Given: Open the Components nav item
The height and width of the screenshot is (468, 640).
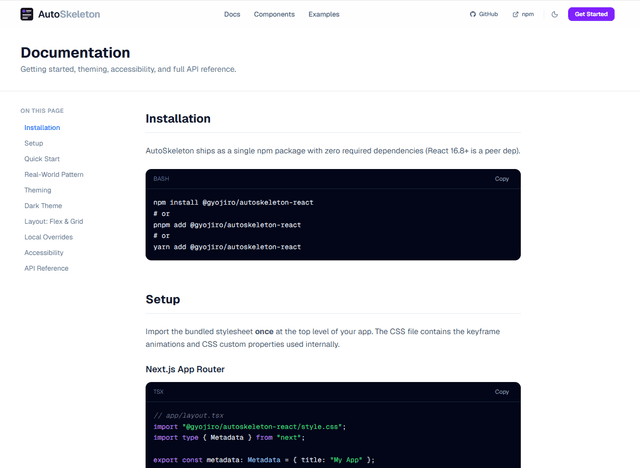Looking at the screenshot, I should (274, 14).
